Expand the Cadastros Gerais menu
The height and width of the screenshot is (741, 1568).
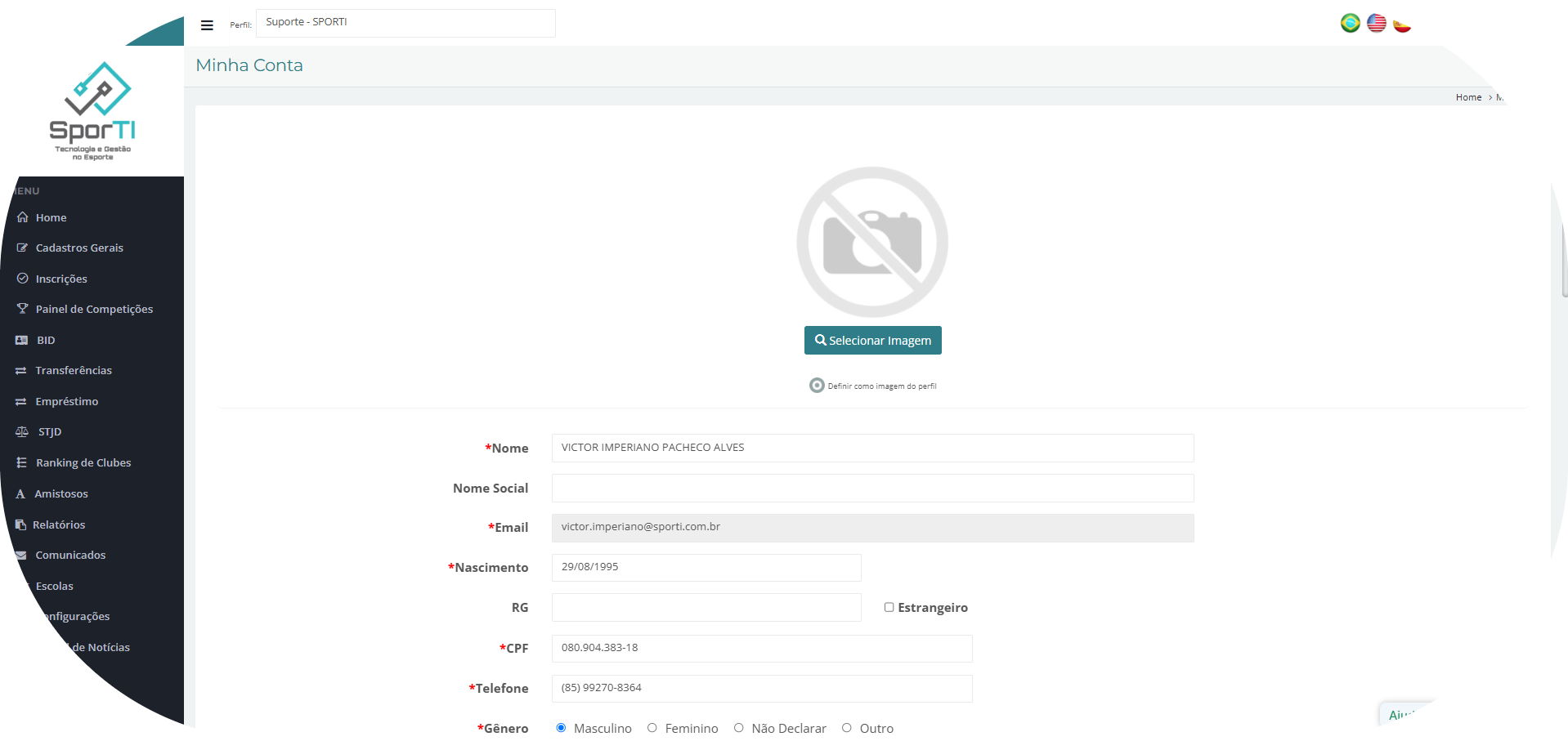pos(79,248)
